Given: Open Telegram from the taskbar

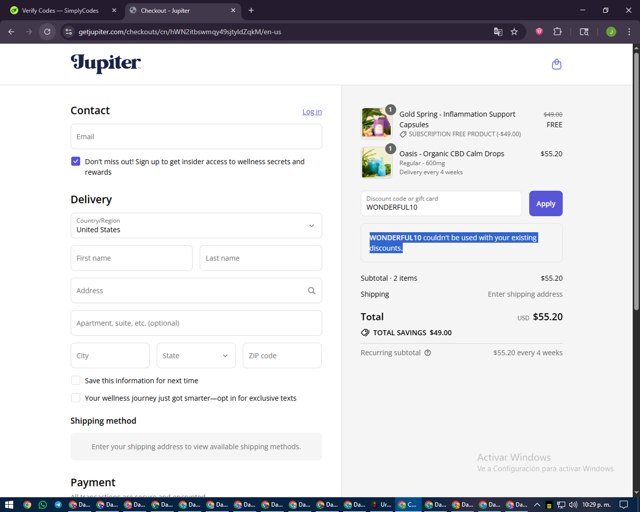Looking at the screenshot, I should tap(58, 505).
